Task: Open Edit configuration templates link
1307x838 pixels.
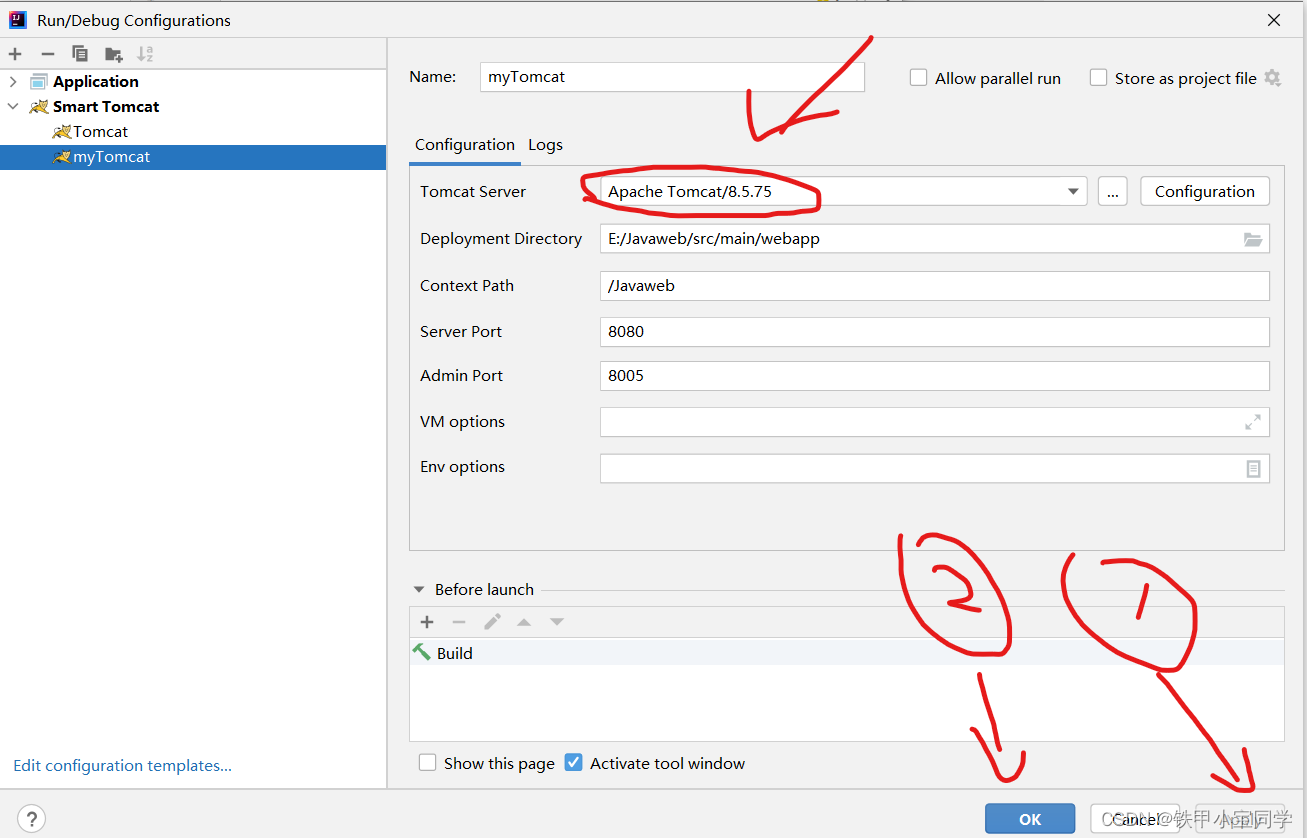Action: (122, 766)
